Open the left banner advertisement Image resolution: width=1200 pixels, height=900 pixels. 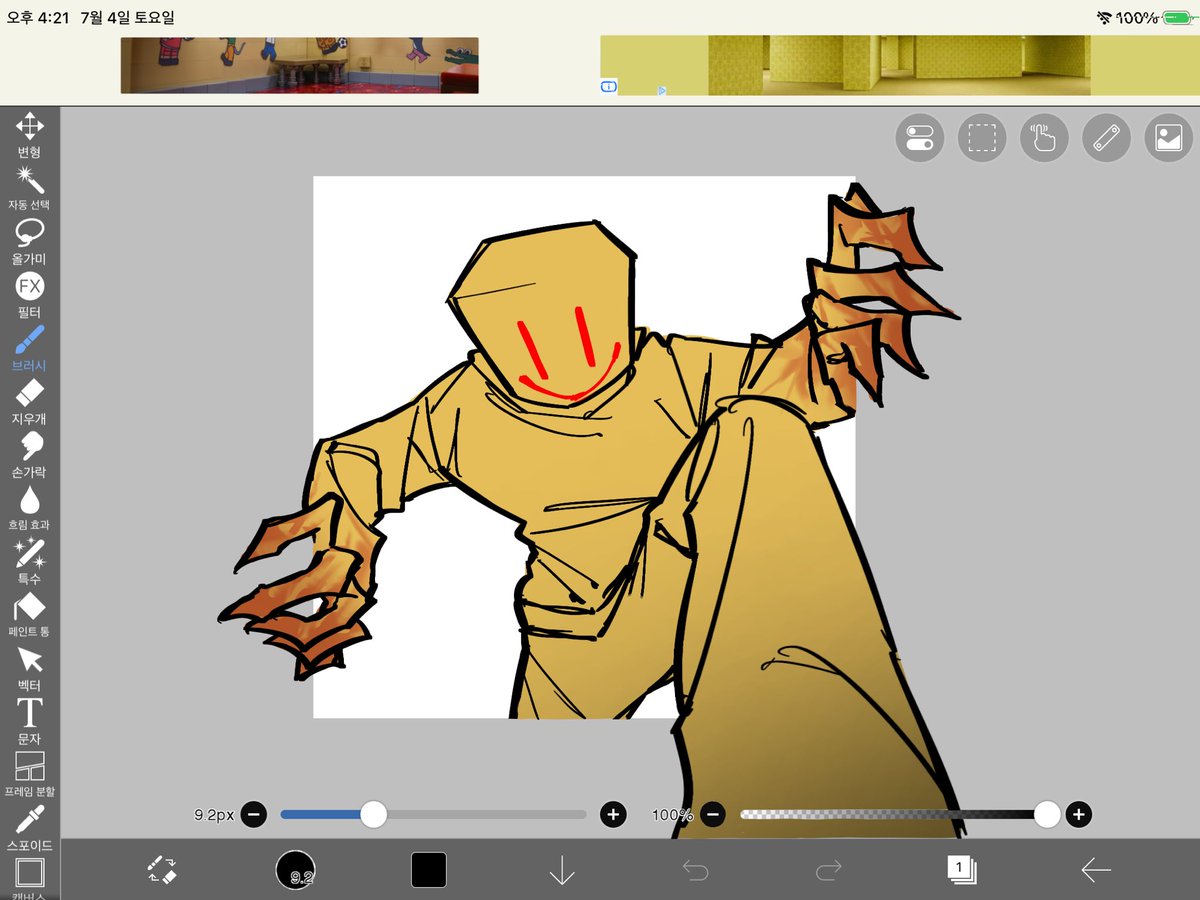[299, 66]
